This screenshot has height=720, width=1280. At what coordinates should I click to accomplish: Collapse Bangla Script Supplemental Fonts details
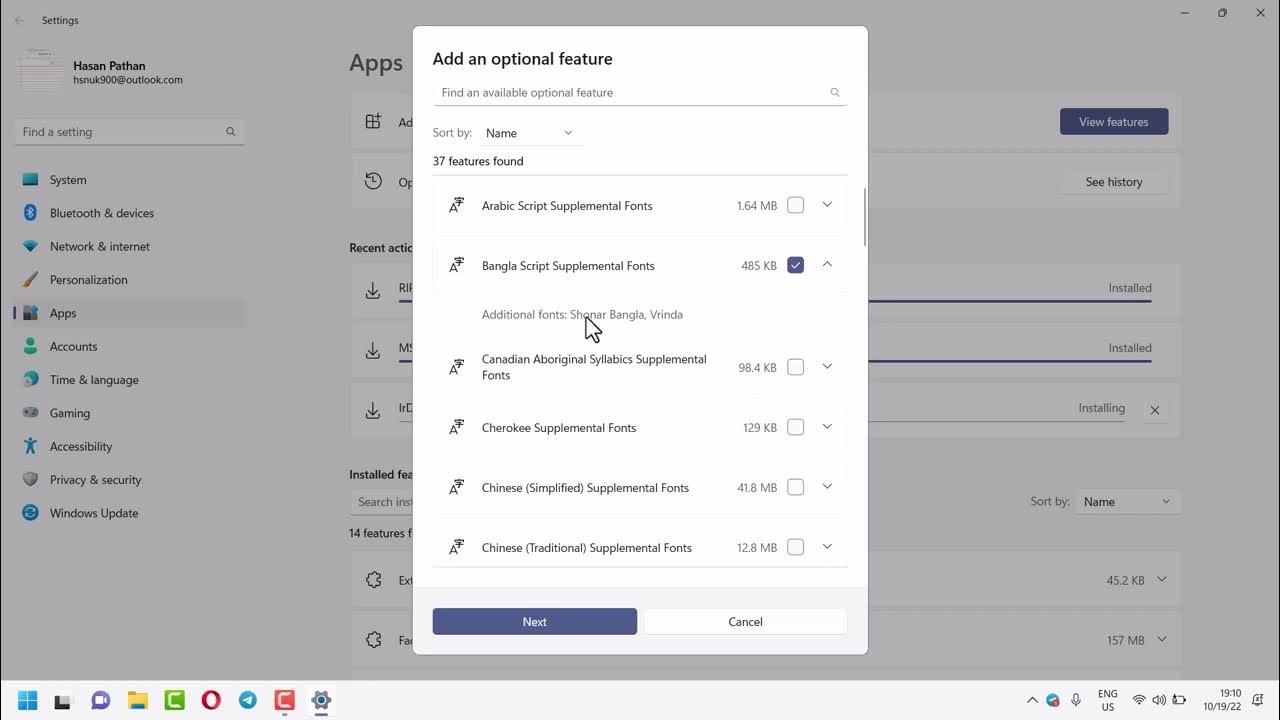pyautogui.click(x=827, y=265)
